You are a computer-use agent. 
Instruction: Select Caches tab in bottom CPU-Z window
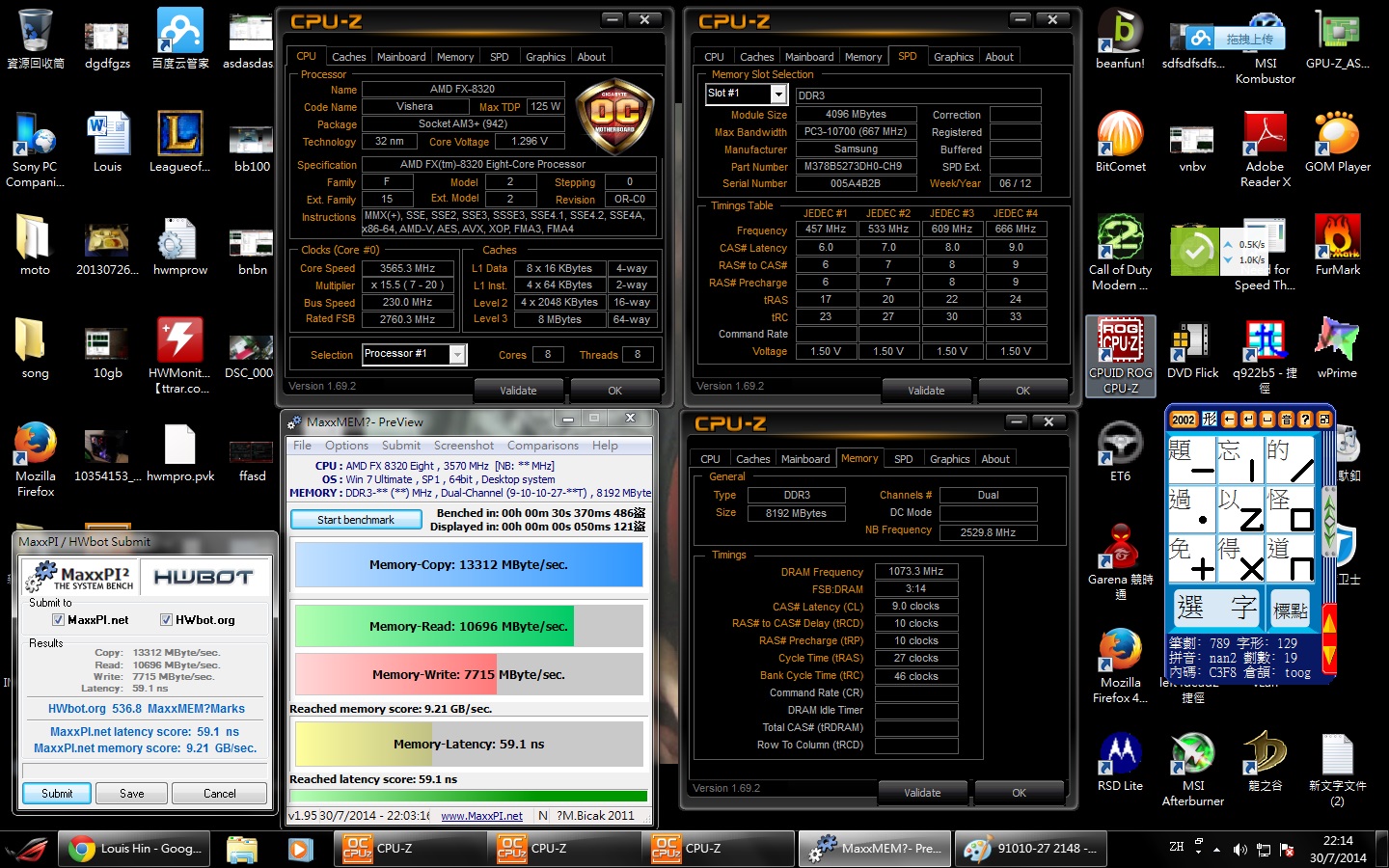(753, 459)
